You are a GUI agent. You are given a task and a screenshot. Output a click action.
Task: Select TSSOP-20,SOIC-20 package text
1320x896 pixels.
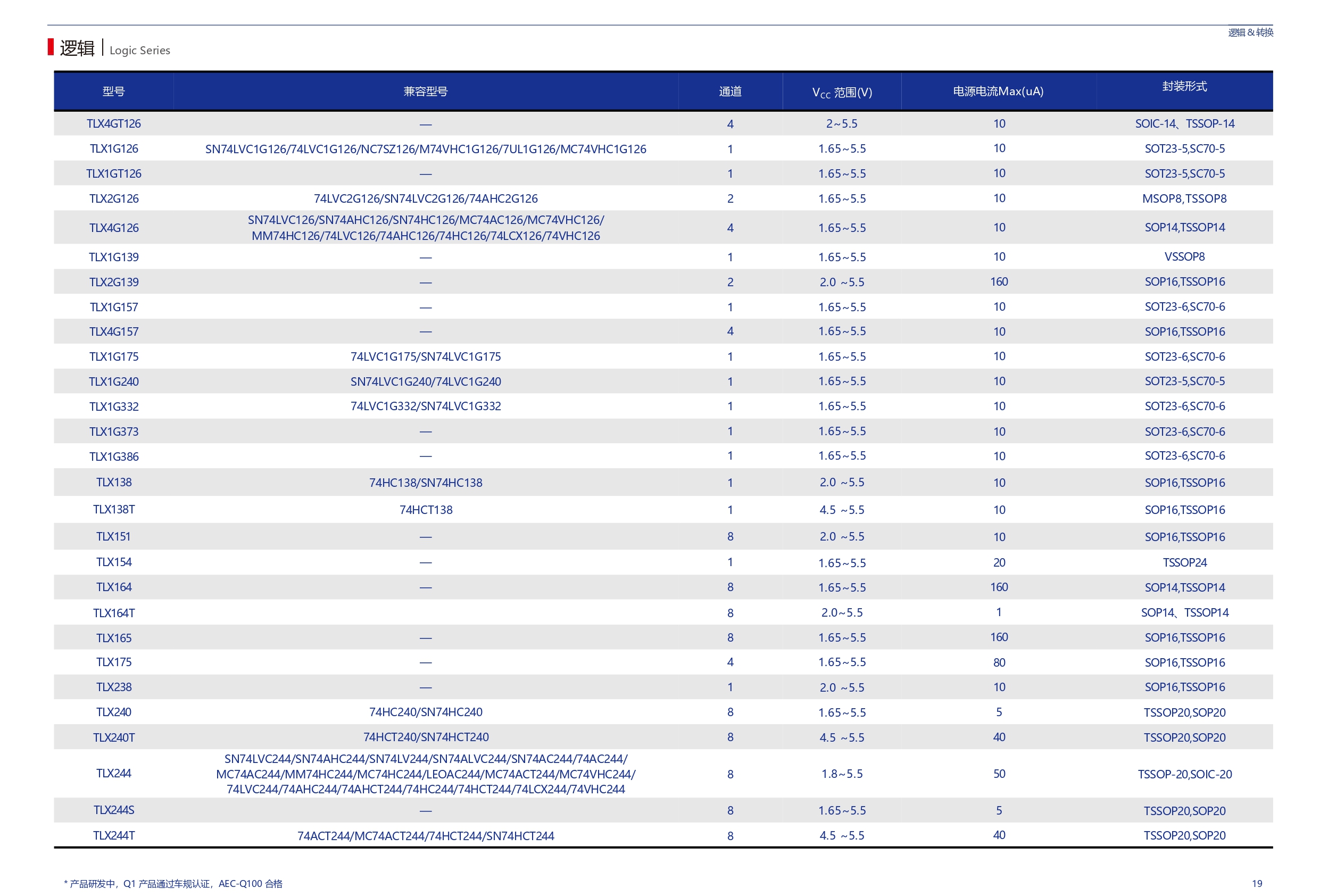pos(1184,774)
